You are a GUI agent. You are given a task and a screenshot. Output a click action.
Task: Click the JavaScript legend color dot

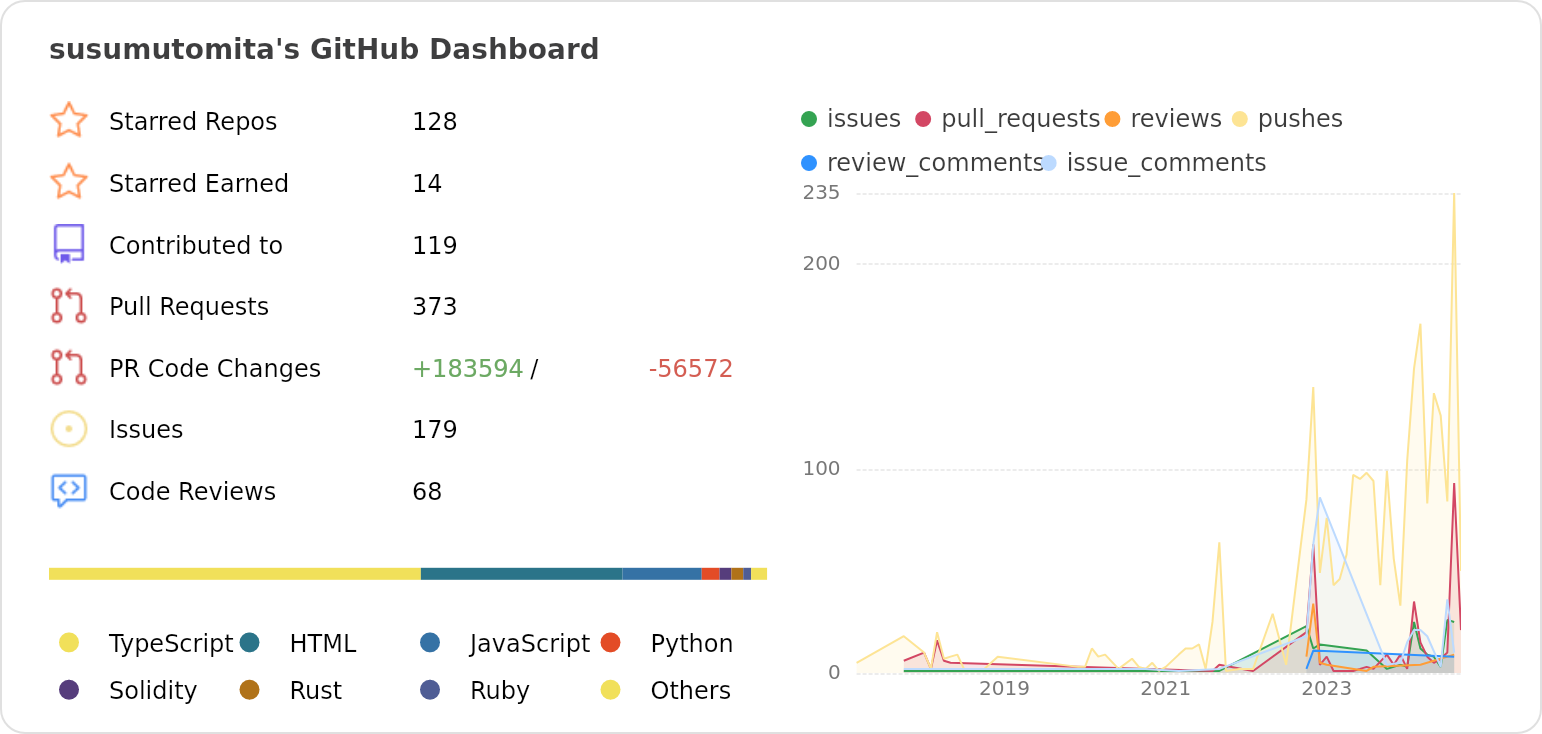(430, 642)
